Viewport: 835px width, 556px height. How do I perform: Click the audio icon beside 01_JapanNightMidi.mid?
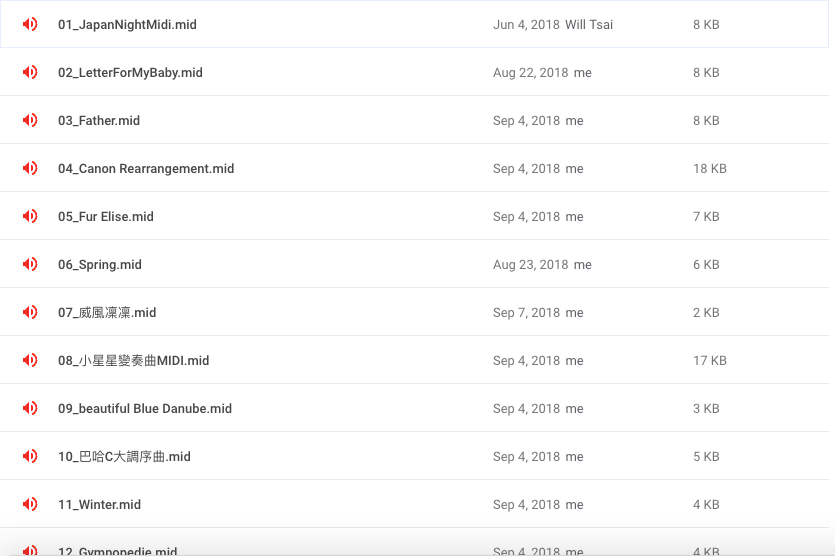point(30,24)
